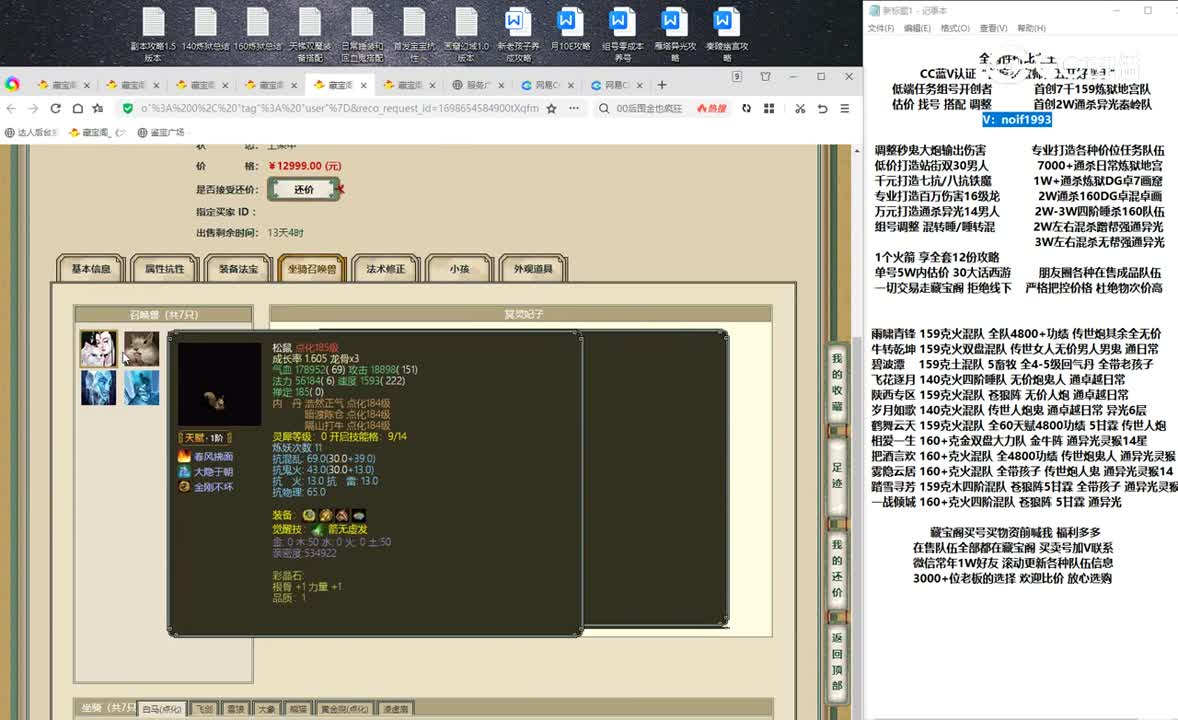This screenshot has width=1178, height=720.
Task: Select the woman portrait summon thumbnail
Action: coord(98,349)
